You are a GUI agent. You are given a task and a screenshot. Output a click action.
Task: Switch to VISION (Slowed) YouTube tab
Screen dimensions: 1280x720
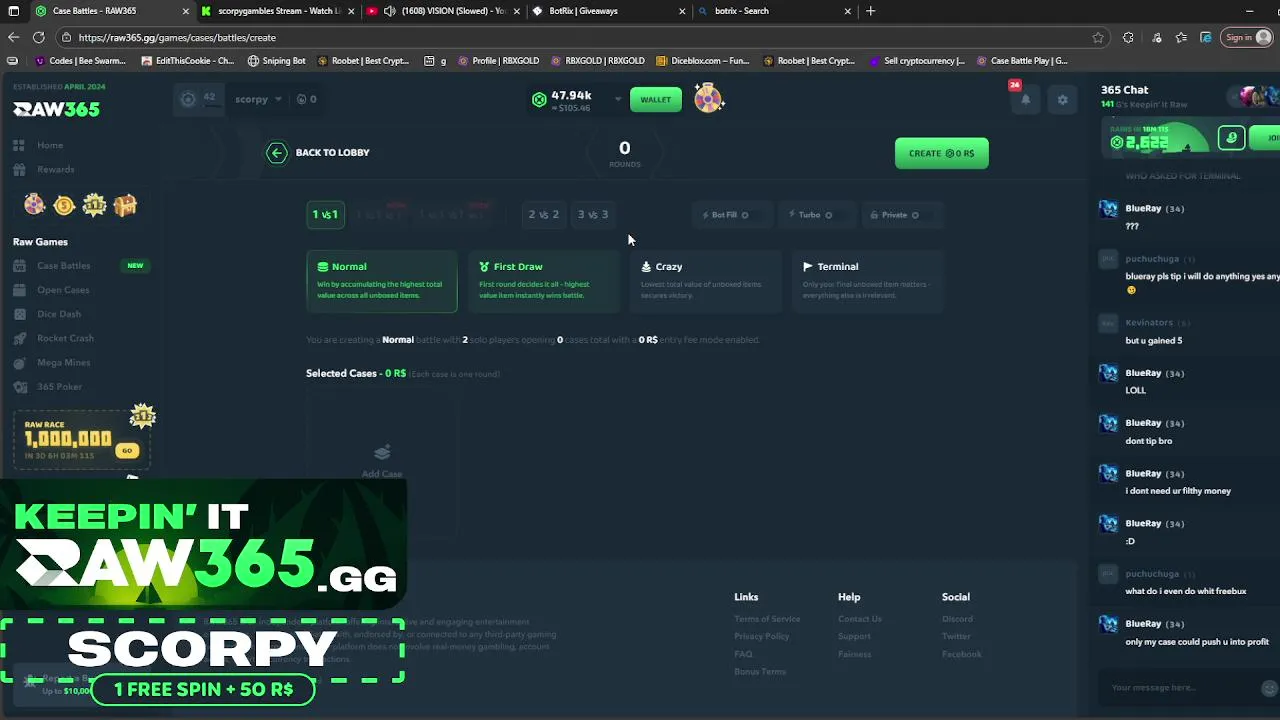(x=442, y=11)
